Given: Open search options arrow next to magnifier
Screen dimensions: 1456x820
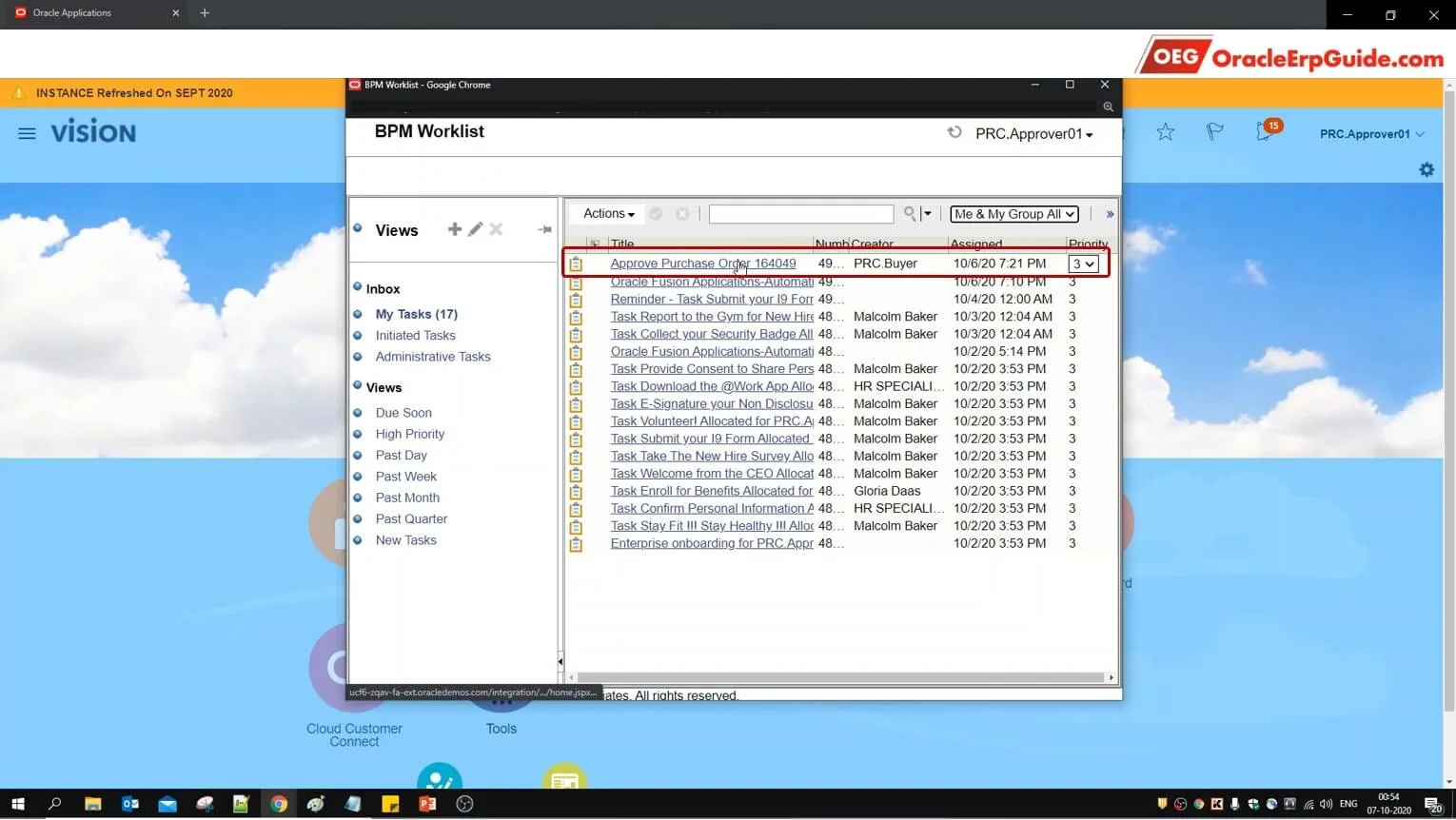Looking at the screenshot, I should pyautogui.click(x=927, y=214).
